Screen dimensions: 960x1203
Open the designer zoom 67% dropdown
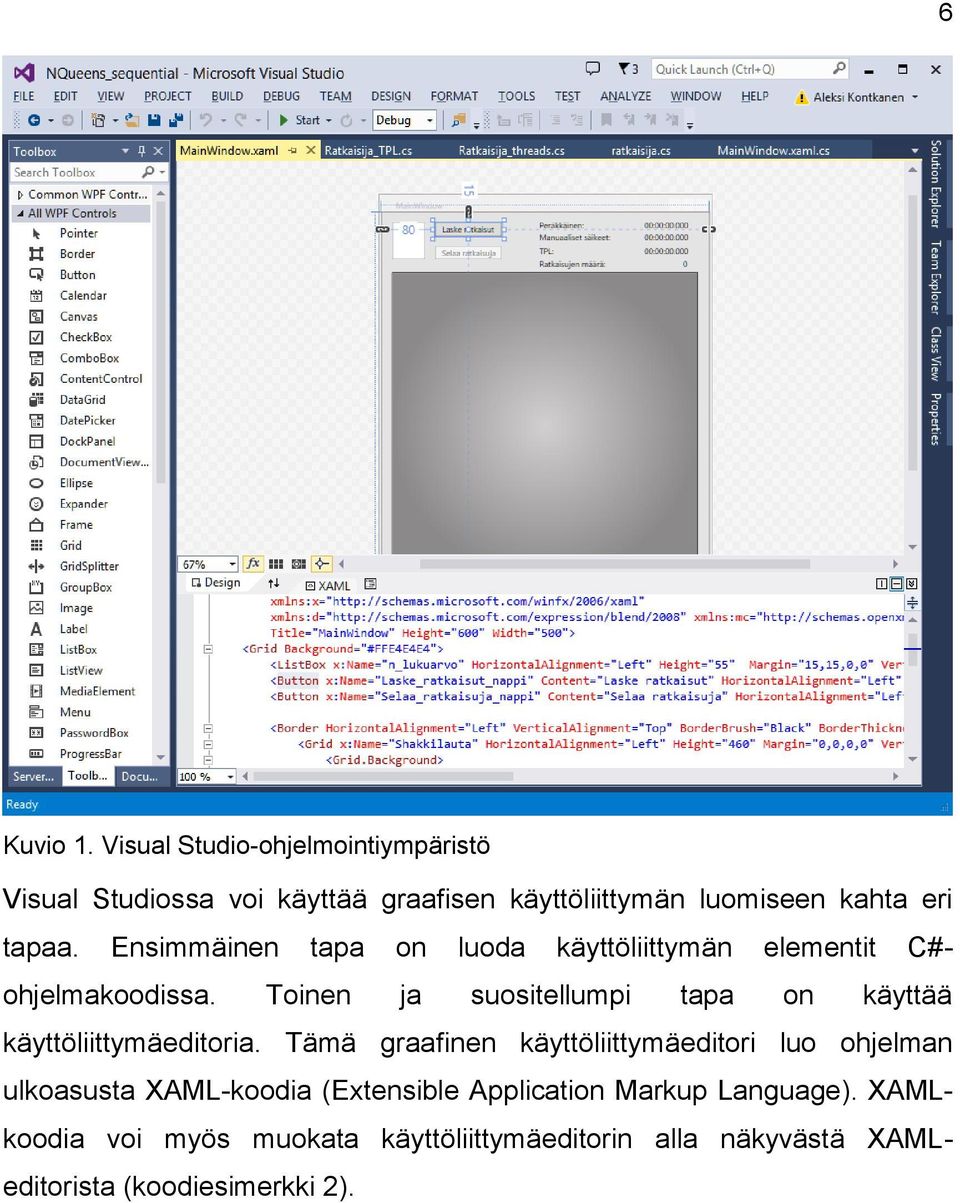tap(232, 564)
